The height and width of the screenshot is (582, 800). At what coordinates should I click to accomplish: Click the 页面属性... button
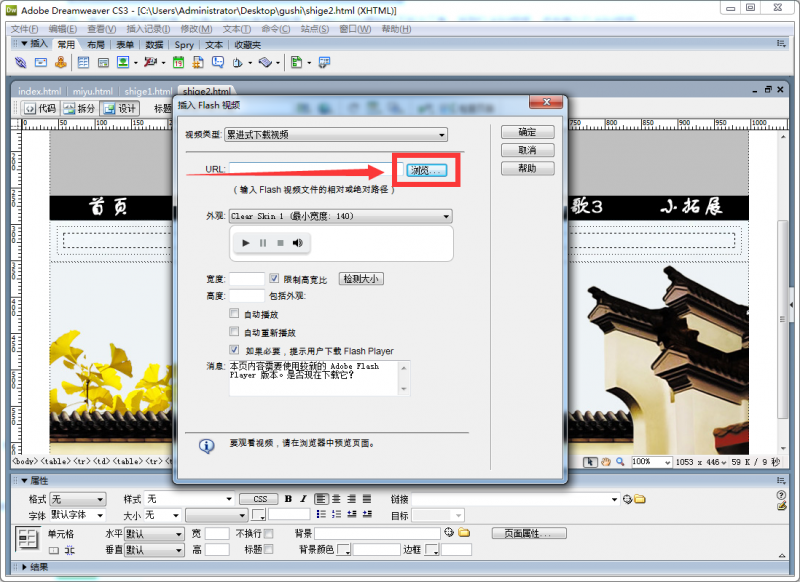(529, 534)
